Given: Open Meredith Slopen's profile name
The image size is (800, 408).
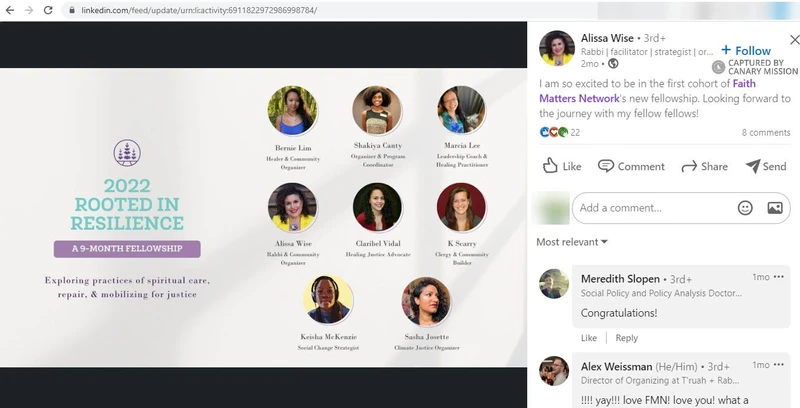Looking at the screenshot, I should [620, 279].
